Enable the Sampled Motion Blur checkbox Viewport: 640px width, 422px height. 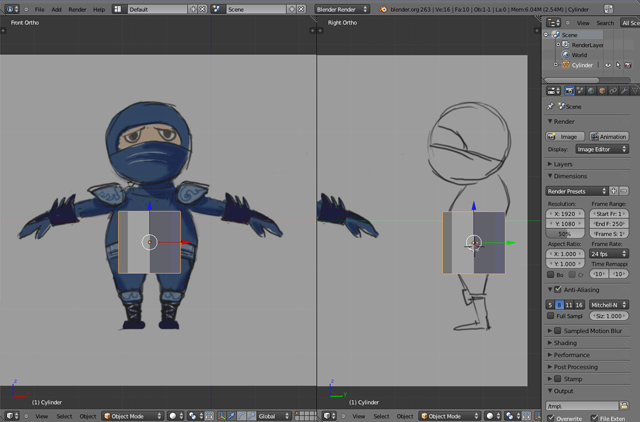click(558, 331)
